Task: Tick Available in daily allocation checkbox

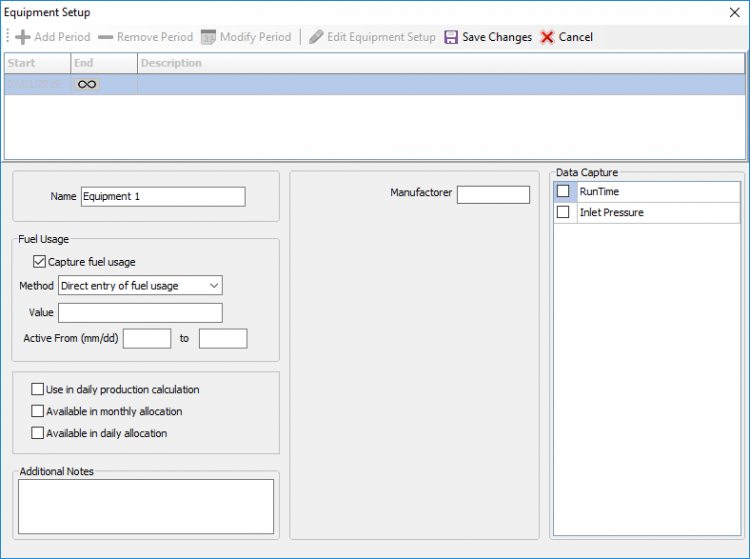Action: coord(38,433)
